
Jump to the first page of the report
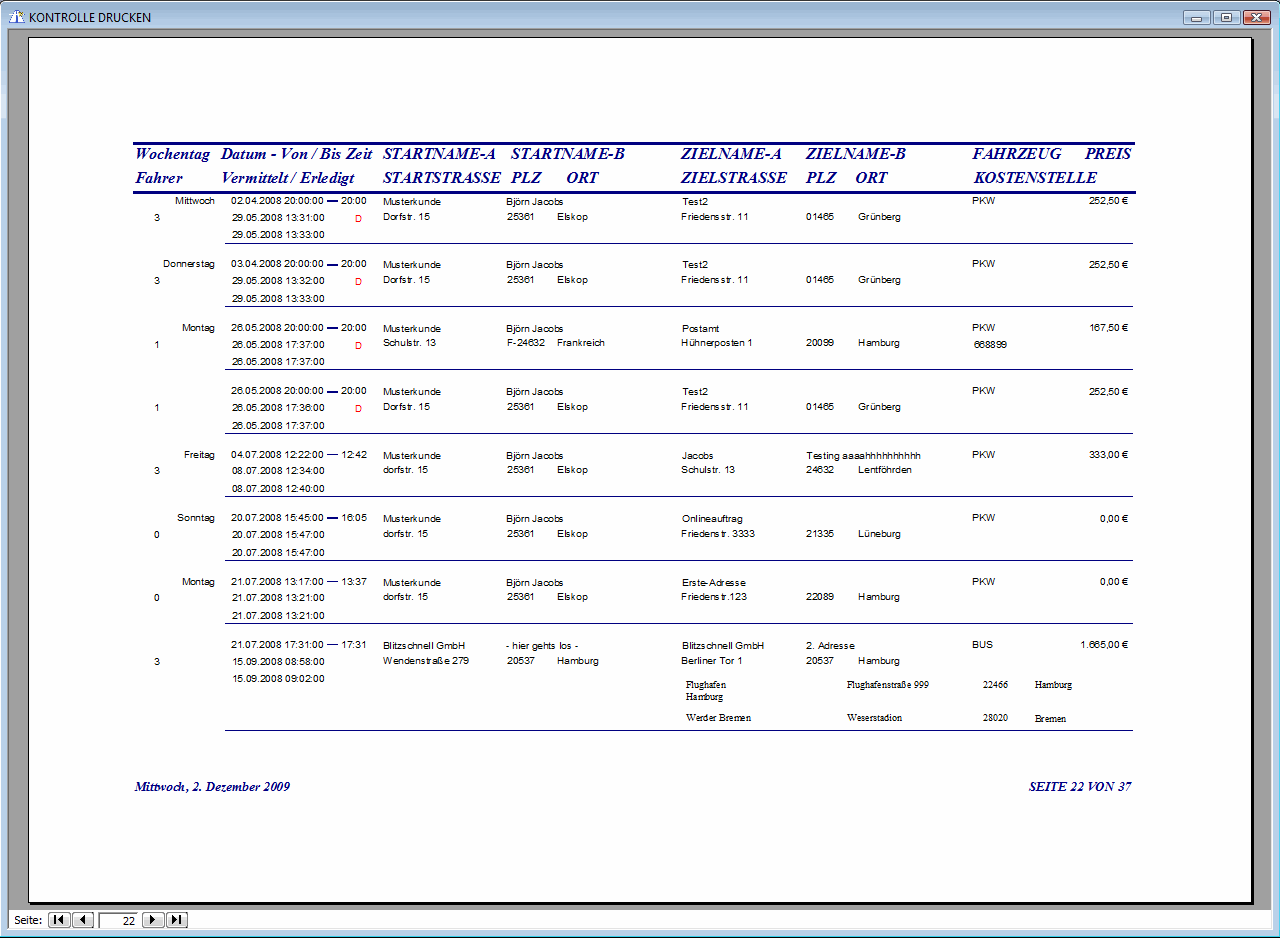pyautogui.click(x=59, y=920)
